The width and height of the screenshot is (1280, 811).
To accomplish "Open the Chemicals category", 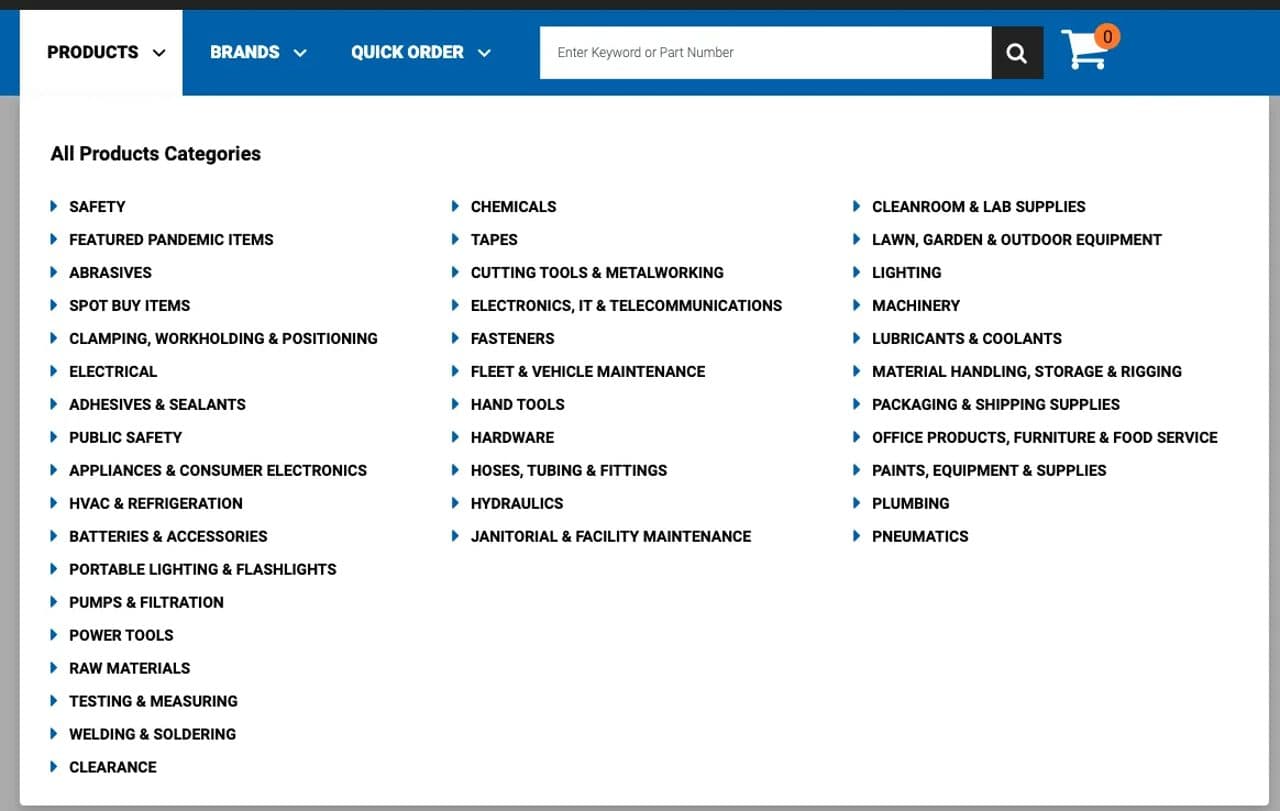I will pos(513,207).
